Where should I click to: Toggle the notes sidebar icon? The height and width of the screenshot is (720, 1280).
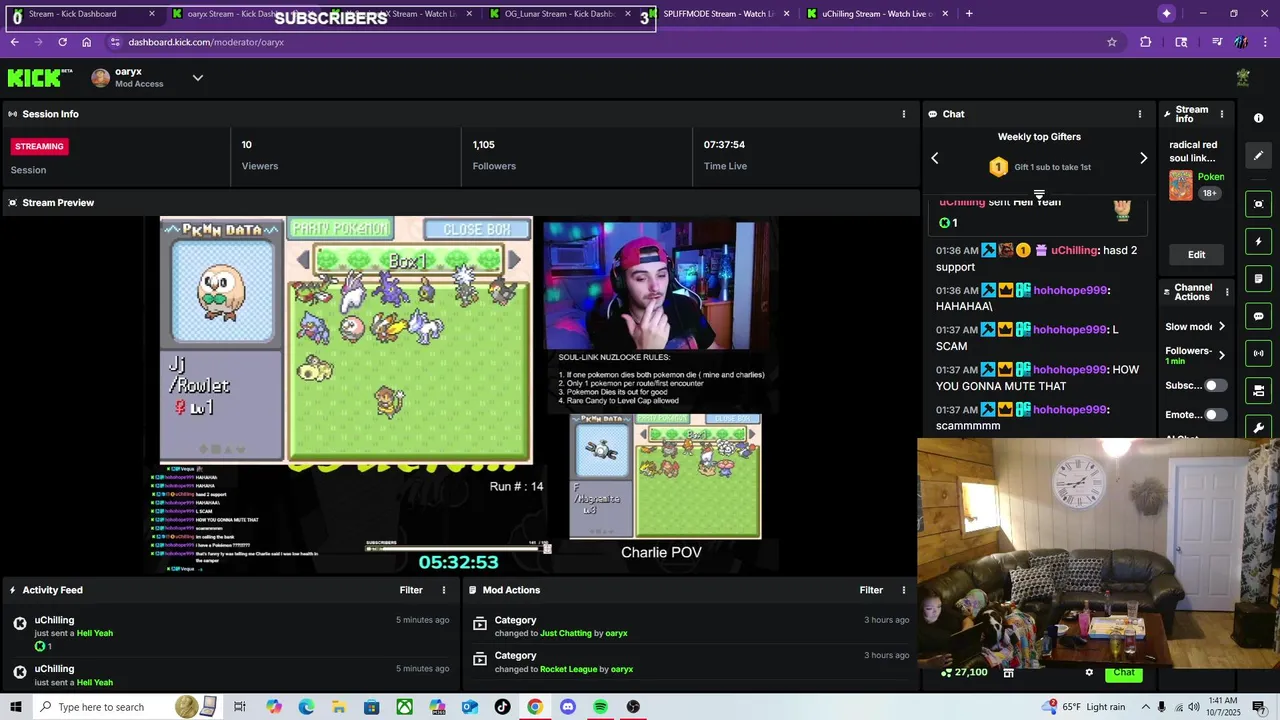coord(1258,279)
